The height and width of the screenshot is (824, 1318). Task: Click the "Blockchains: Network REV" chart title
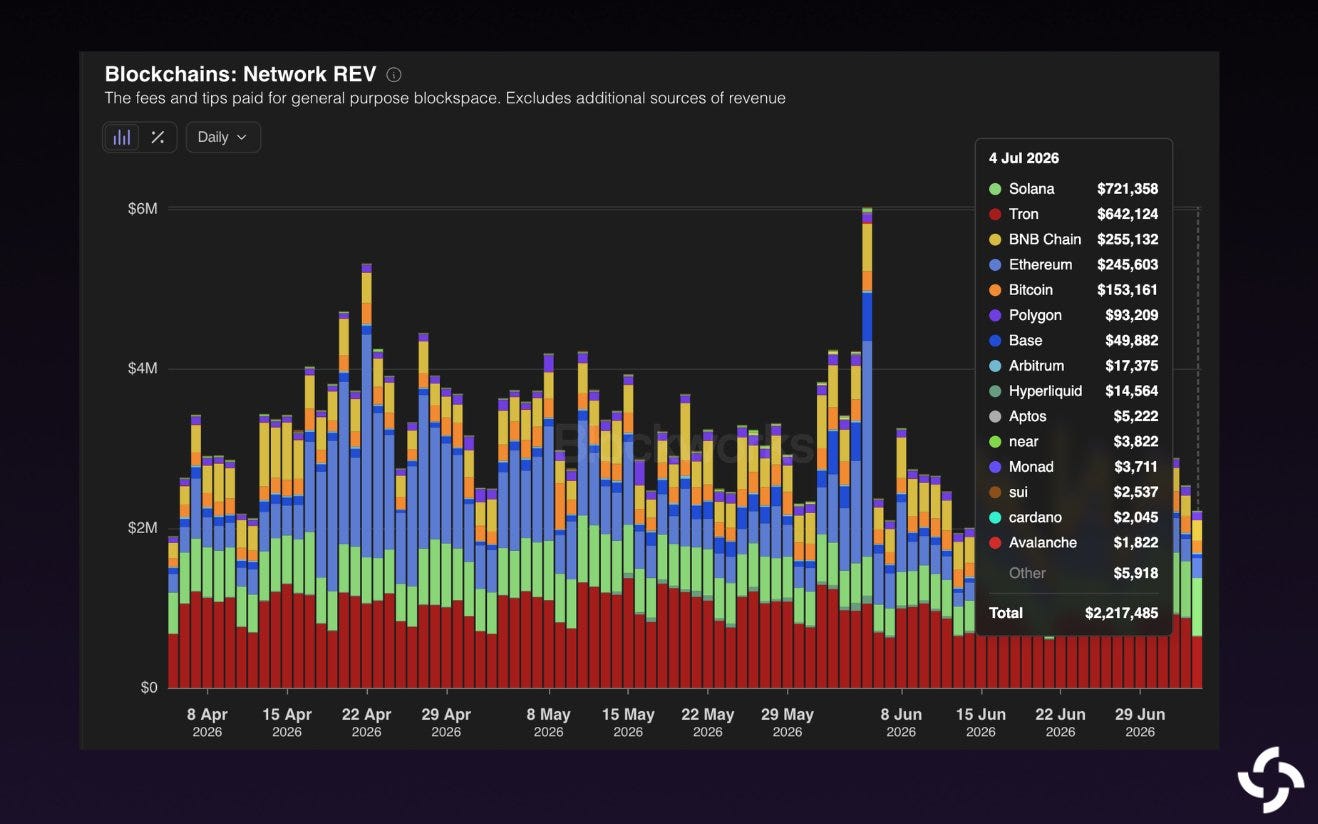point(241,74)
